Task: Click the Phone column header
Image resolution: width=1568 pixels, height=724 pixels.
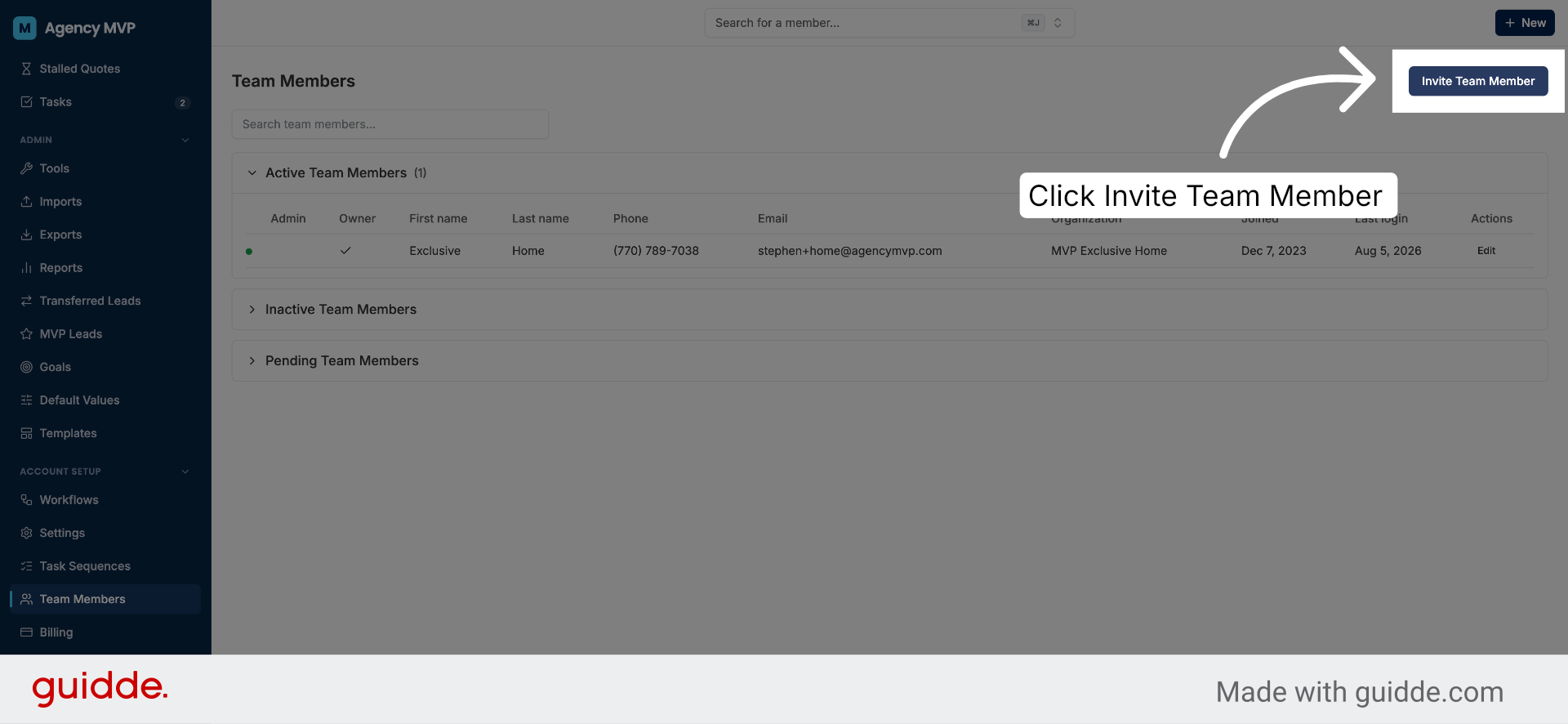Action: pos(630,218)
